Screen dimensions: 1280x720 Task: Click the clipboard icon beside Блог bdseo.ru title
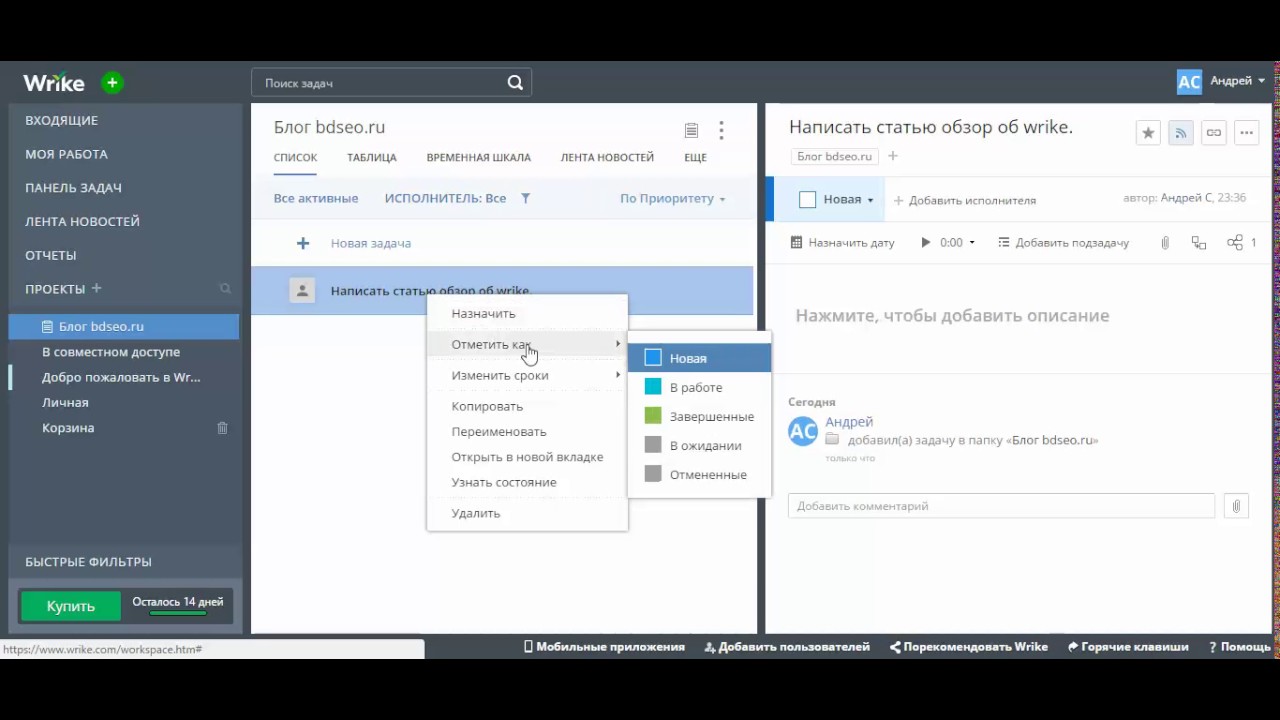point(691,130)
